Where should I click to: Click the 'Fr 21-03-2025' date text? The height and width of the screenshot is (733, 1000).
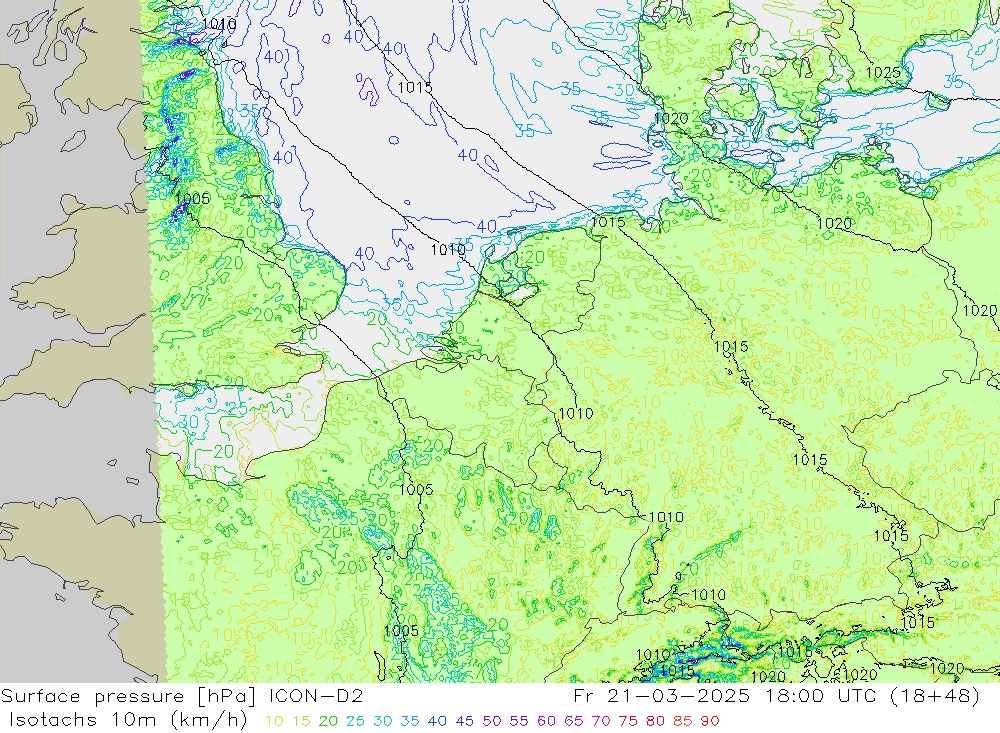(661, 695)
